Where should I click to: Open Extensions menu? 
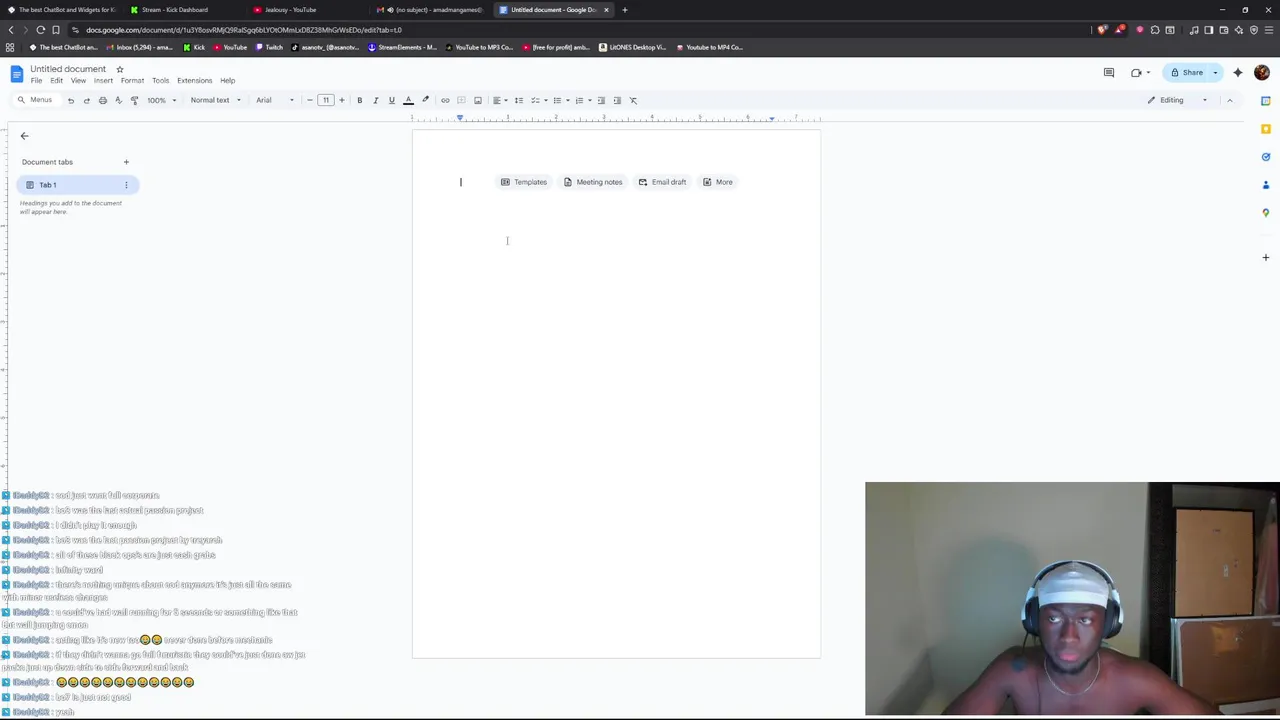195,81
